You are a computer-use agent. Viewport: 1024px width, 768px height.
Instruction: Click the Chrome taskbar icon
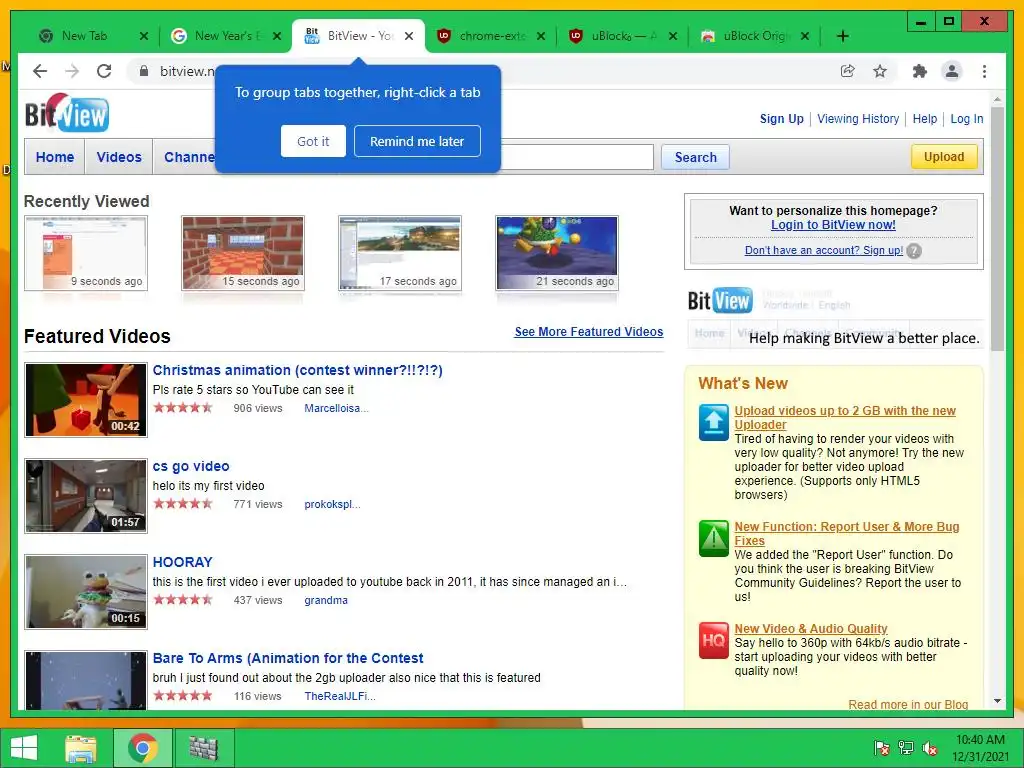(x=142, y=748)
